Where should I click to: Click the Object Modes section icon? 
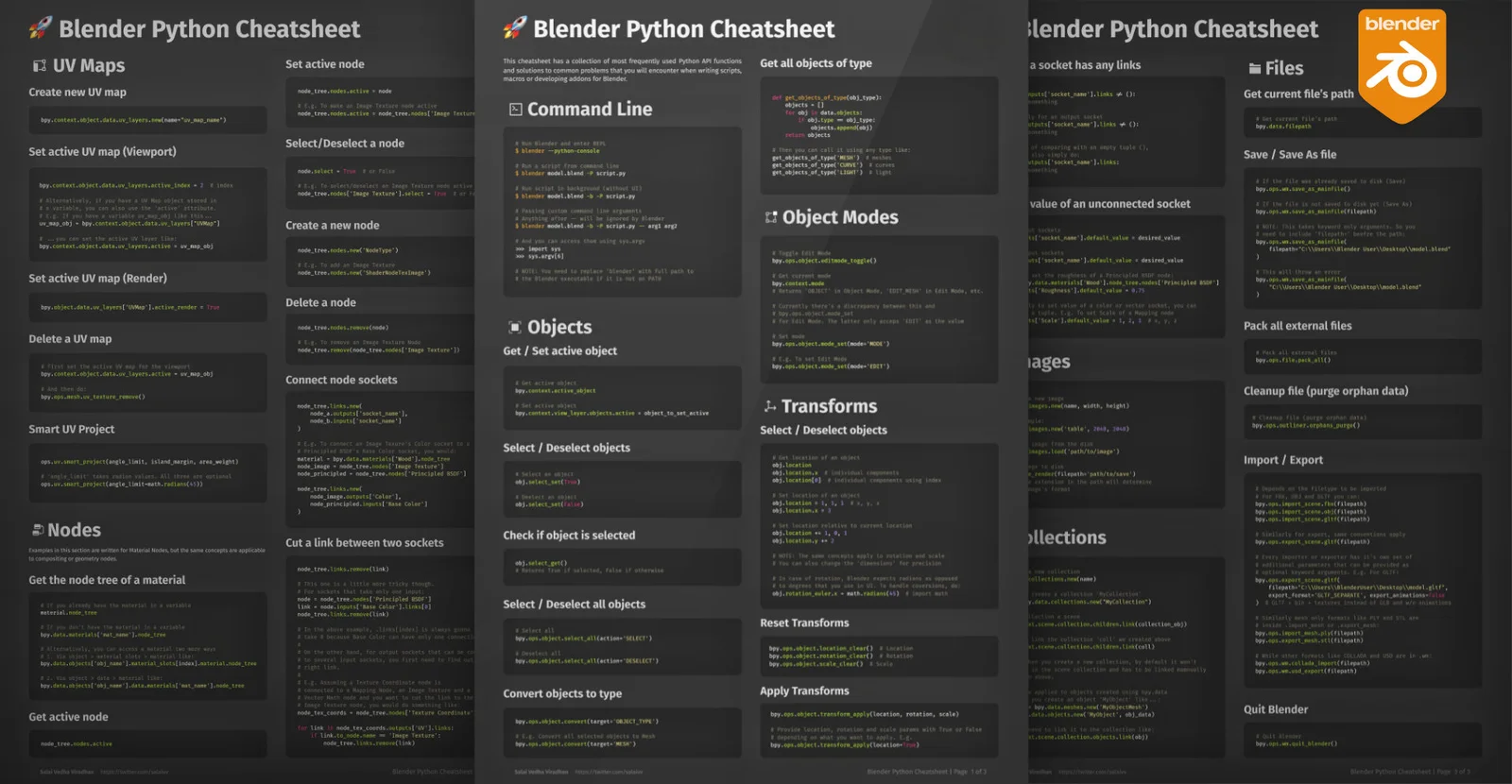[x=771, y=217]
